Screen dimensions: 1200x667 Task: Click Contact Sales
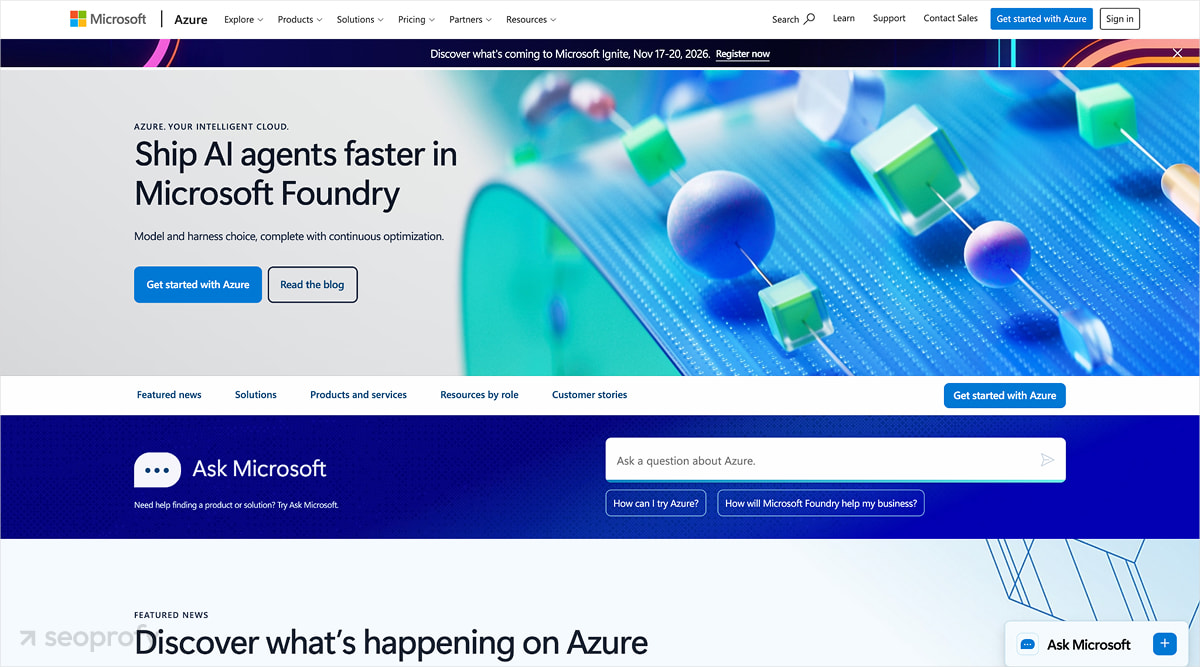click(951, 18)
